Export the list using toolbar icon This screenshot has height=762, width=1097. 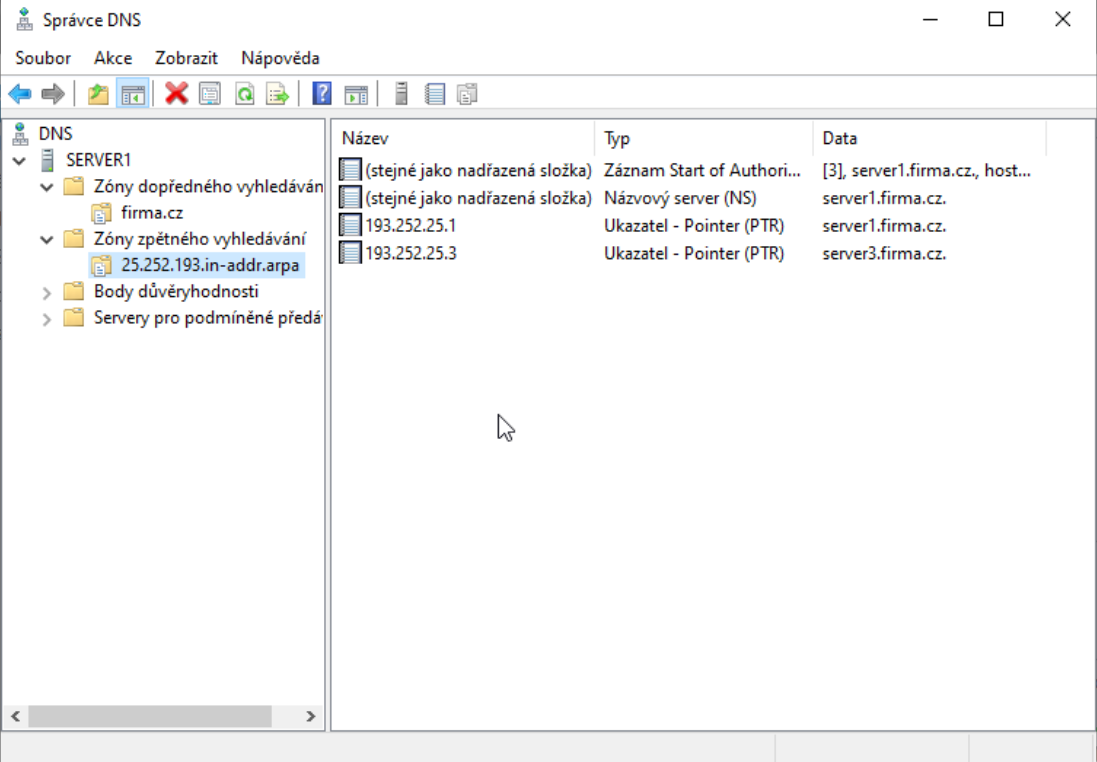pyautogui.click(x=278, y=94)
